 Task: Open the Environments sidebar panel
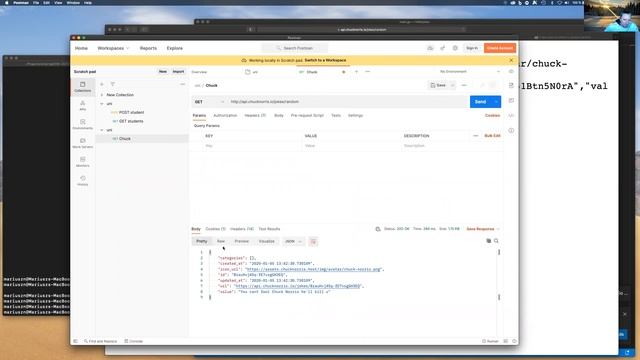point(83,124)
